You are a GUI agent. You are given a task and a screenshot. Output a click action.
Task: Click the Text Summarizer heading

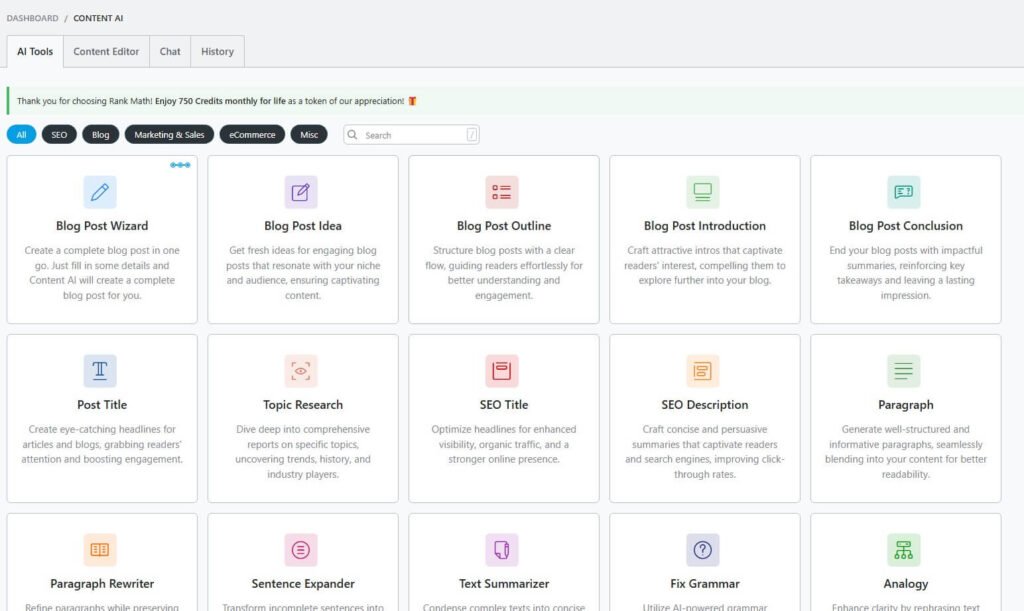(504, 584)
